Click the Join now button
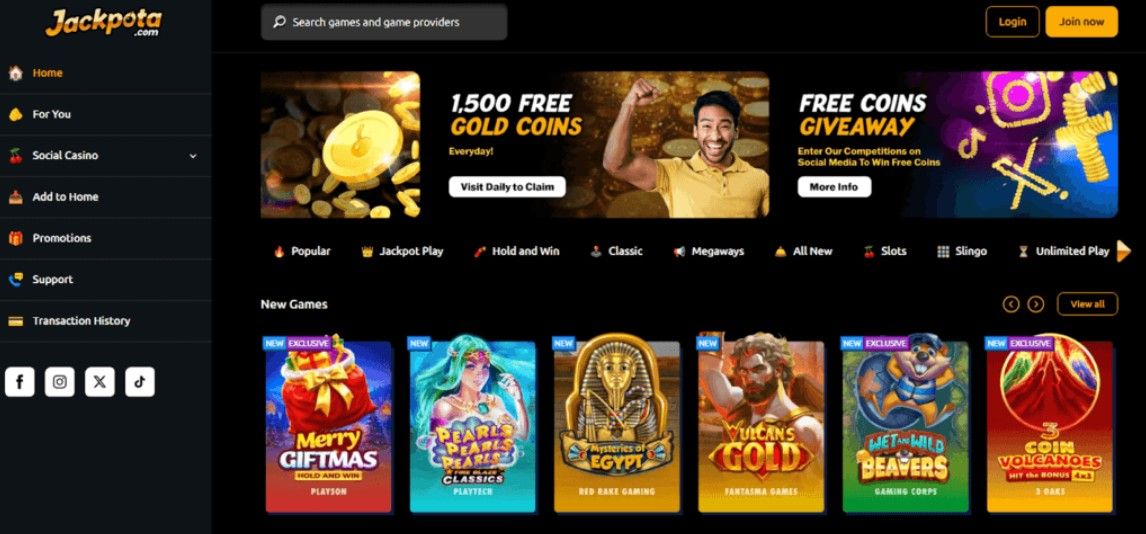1146x534 pixels. pos(1082,22)
